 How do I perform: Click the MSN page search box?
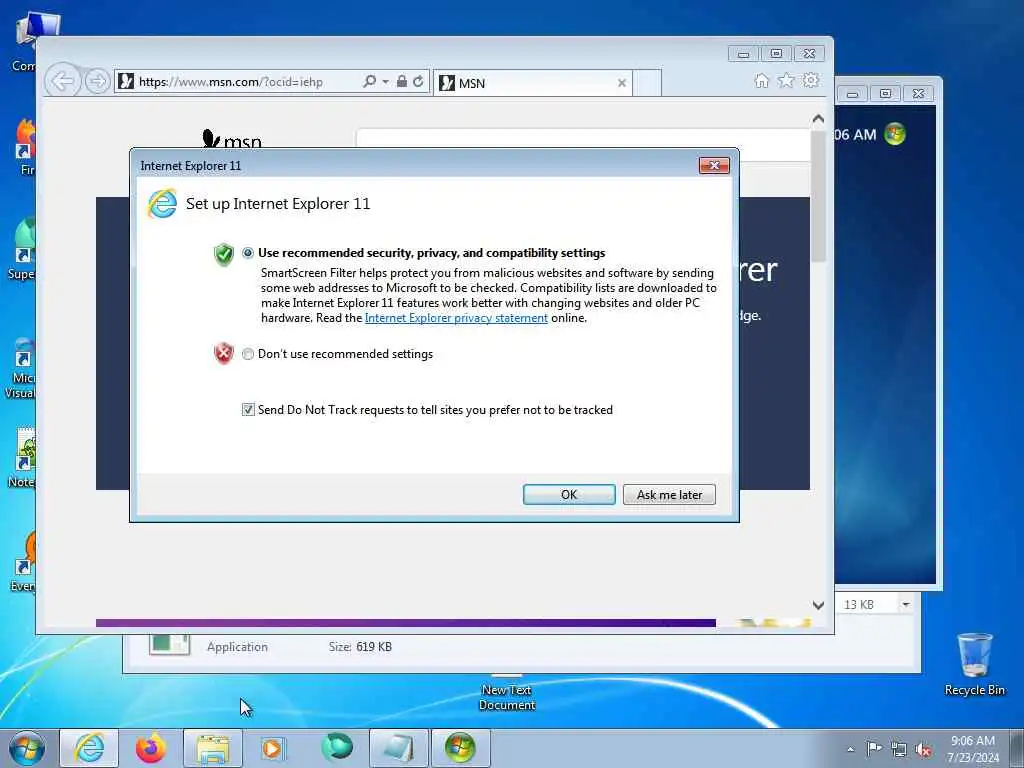point(583,144)
